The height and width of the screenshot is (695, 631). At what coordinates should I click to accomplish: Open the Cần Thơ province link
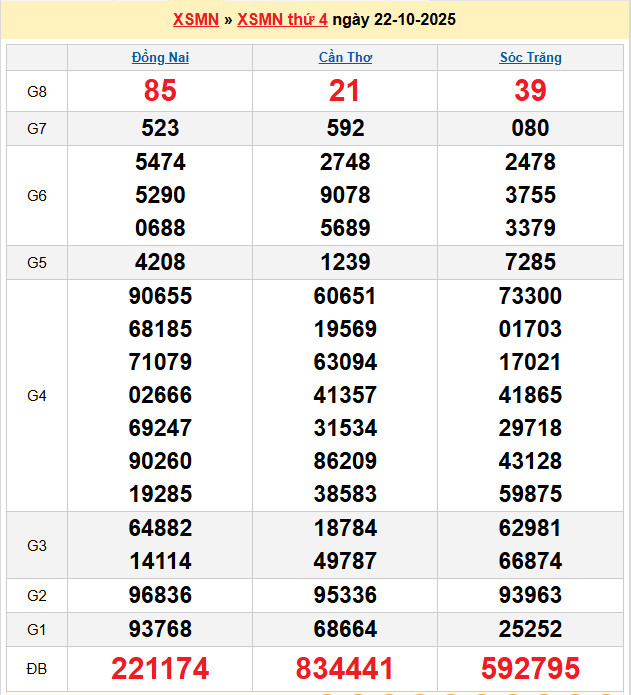click(345, 58)
